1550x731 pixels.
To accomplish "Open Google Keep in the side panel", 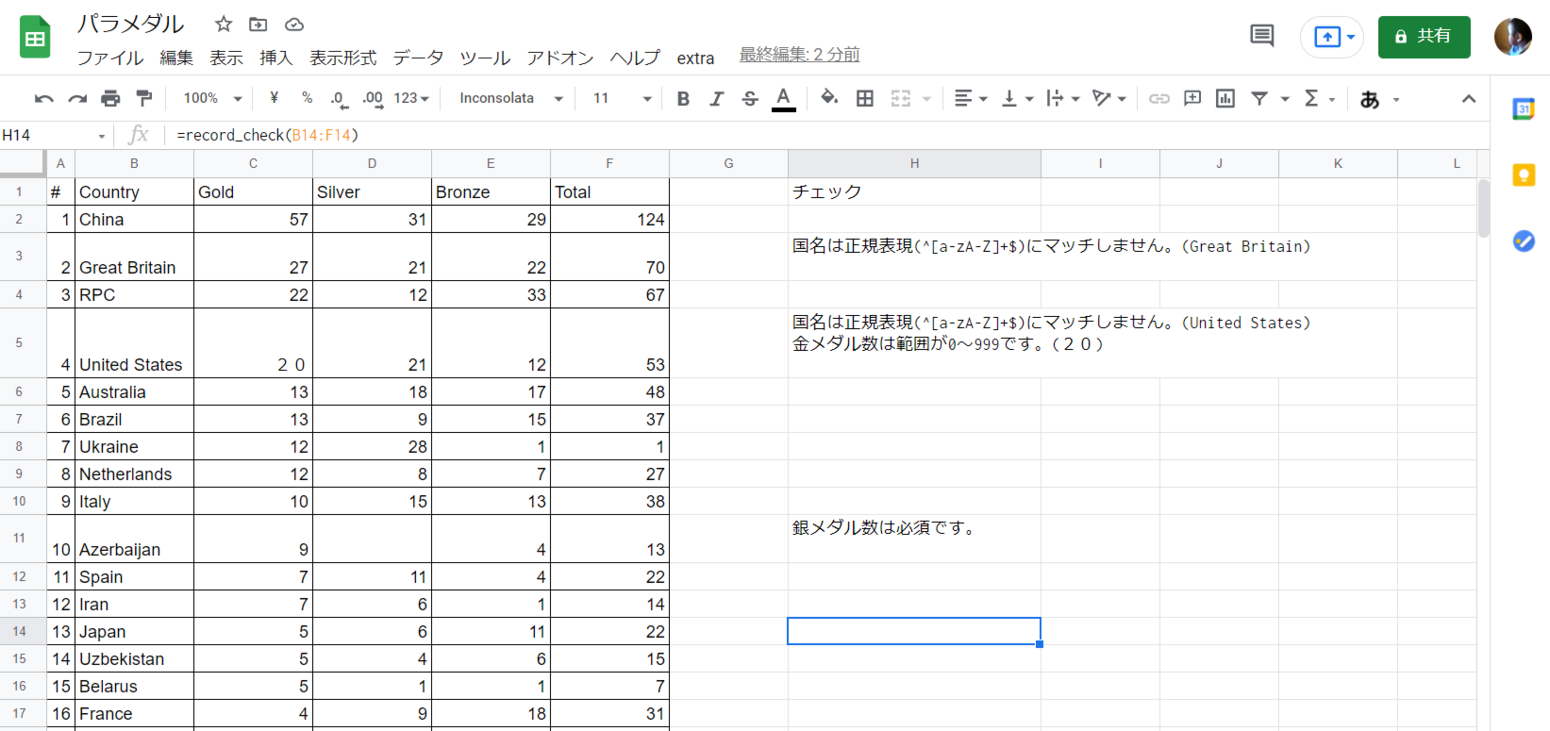I will pyautogui.click(x=1524, y=175).
